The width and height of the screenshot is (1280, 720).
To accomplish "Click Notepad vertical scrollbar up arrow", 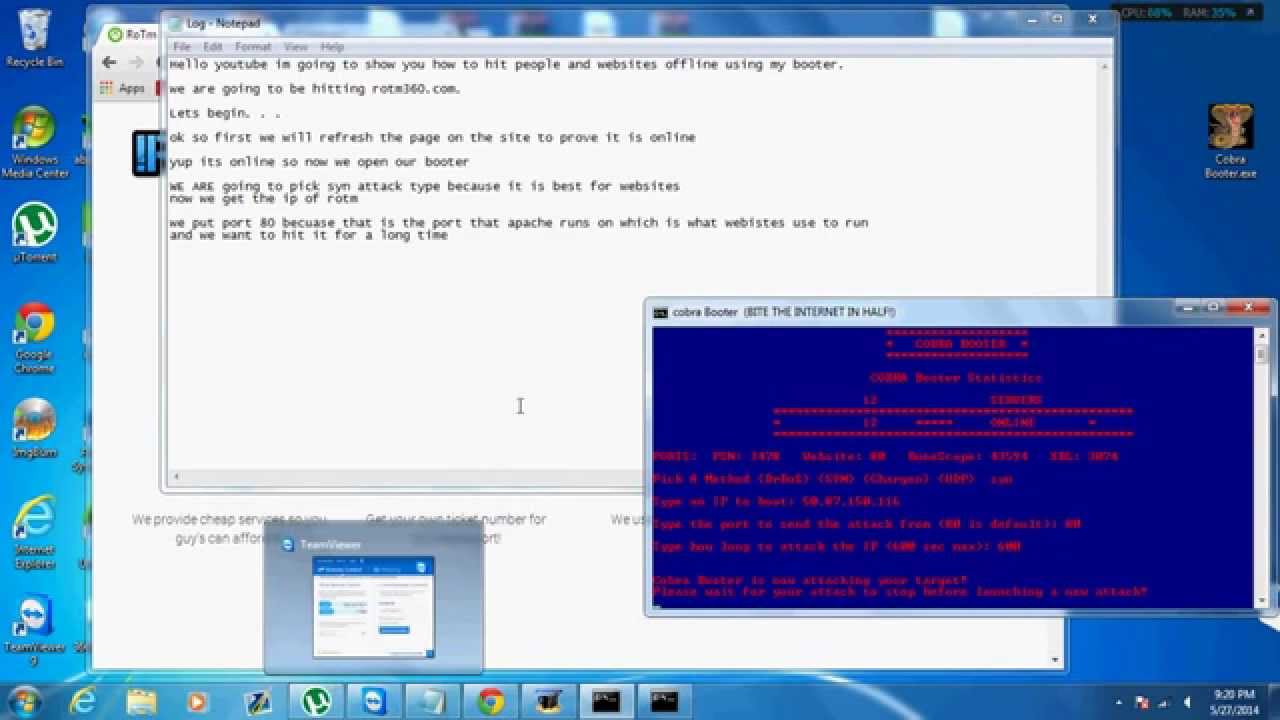I will point(1104,65).
